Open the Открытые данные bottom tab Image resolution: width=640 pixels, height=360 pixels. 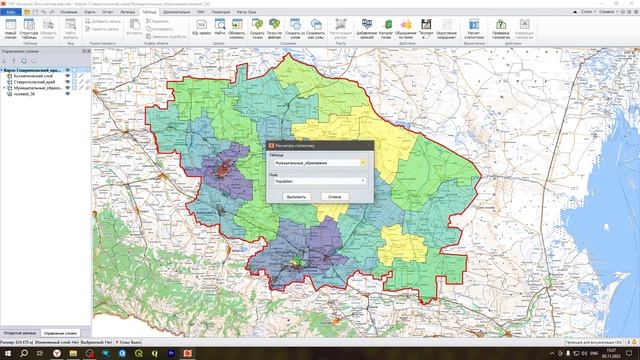click(x=20, y=333)
